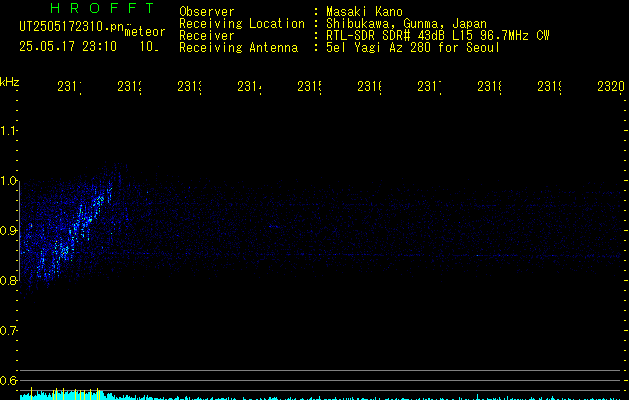The height and width of the screenshot is (400, 629).
Task: Select observer name Masaki Kano
Action: click(364, 12)
